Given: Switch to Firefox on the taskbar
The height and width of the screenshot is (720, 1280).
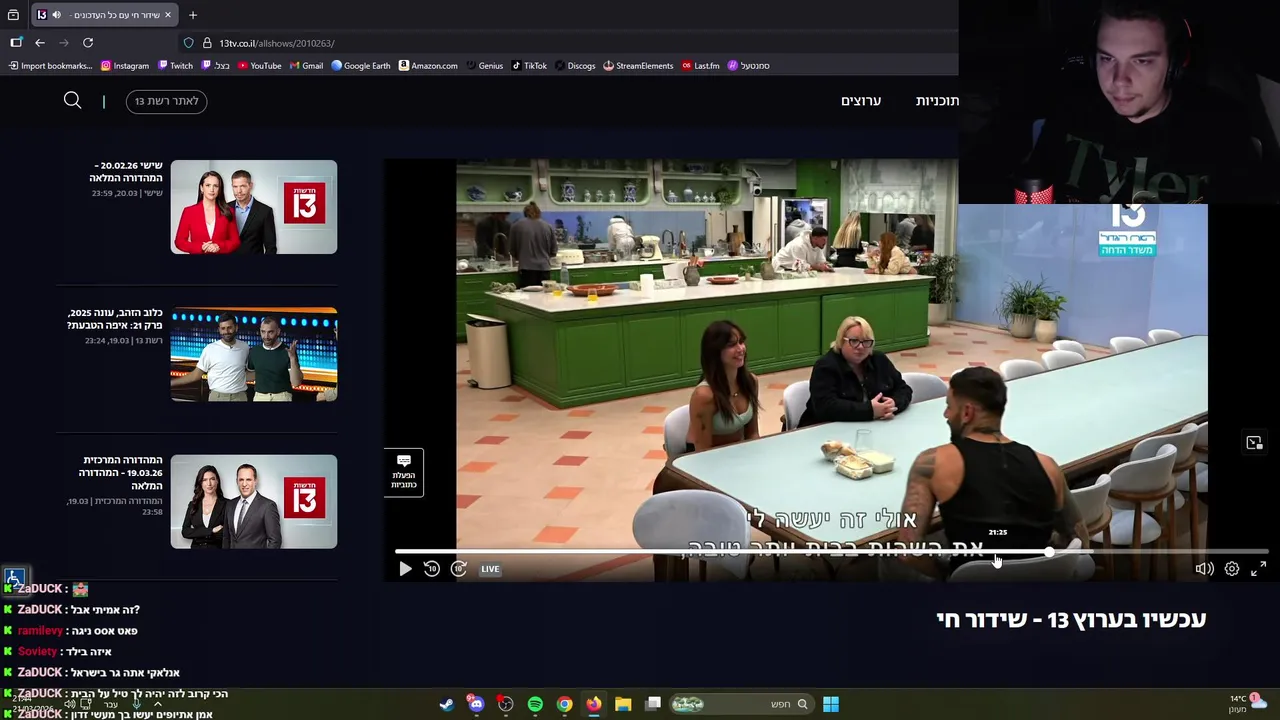Looking at the screenshot, I should point(594,704).
